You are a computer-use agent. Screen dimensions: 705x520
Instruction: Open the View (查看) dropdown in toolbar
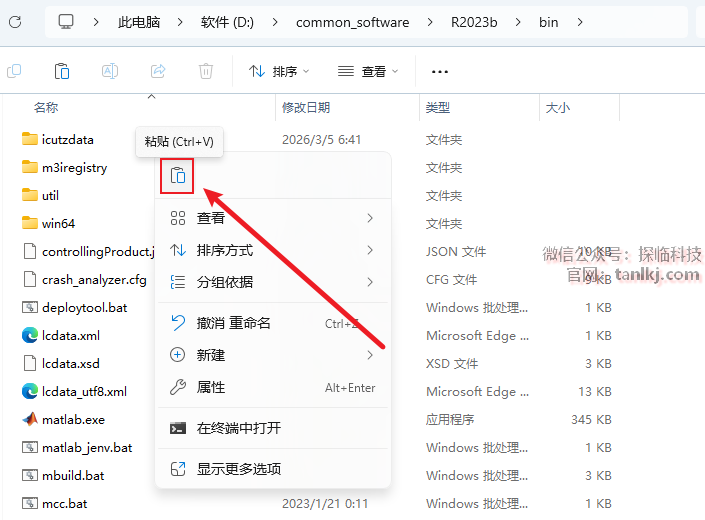coord(368,71)
